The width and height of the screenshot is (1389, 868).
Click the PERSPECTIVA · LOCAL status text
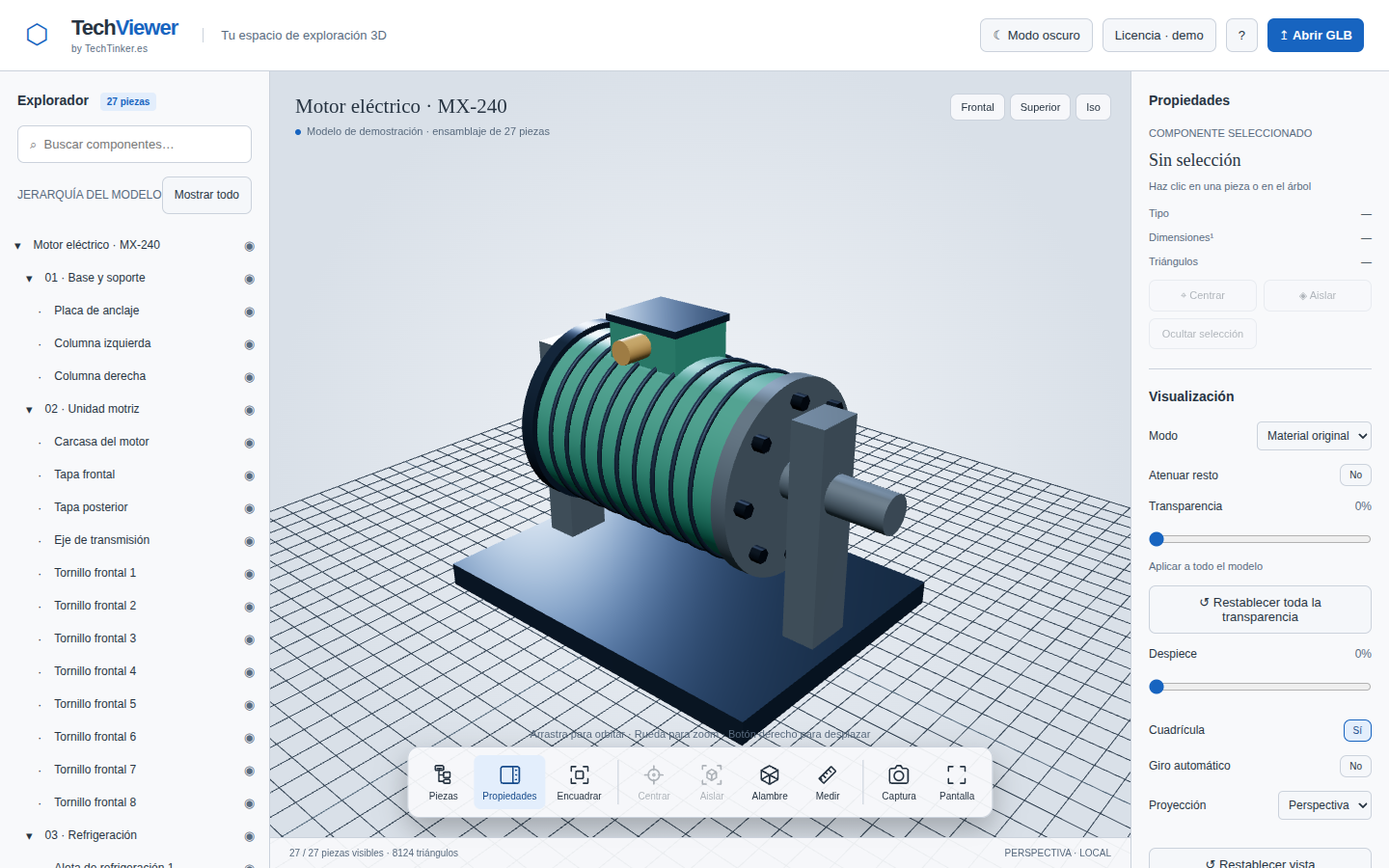1057,853
